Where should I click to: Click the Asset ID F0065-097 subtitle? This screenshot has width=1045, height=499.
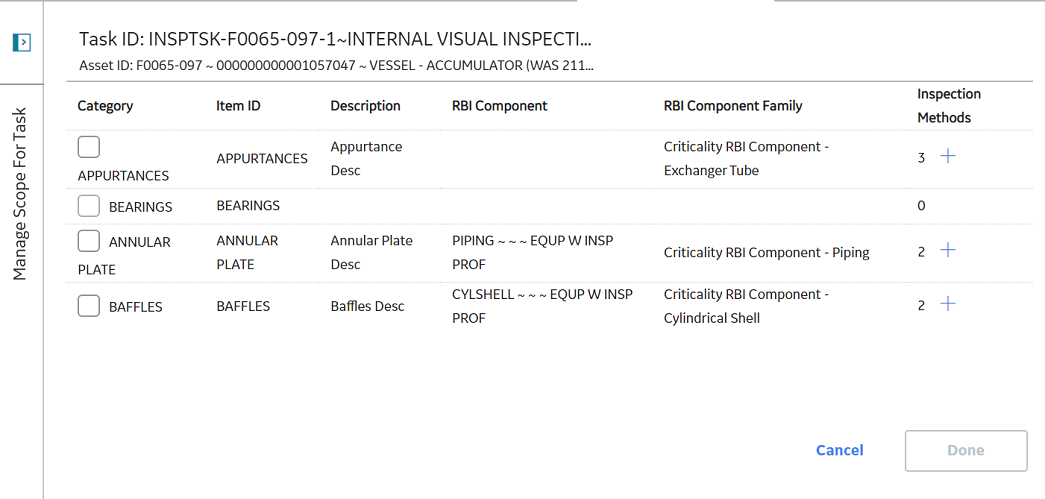[x=337, y=66]
